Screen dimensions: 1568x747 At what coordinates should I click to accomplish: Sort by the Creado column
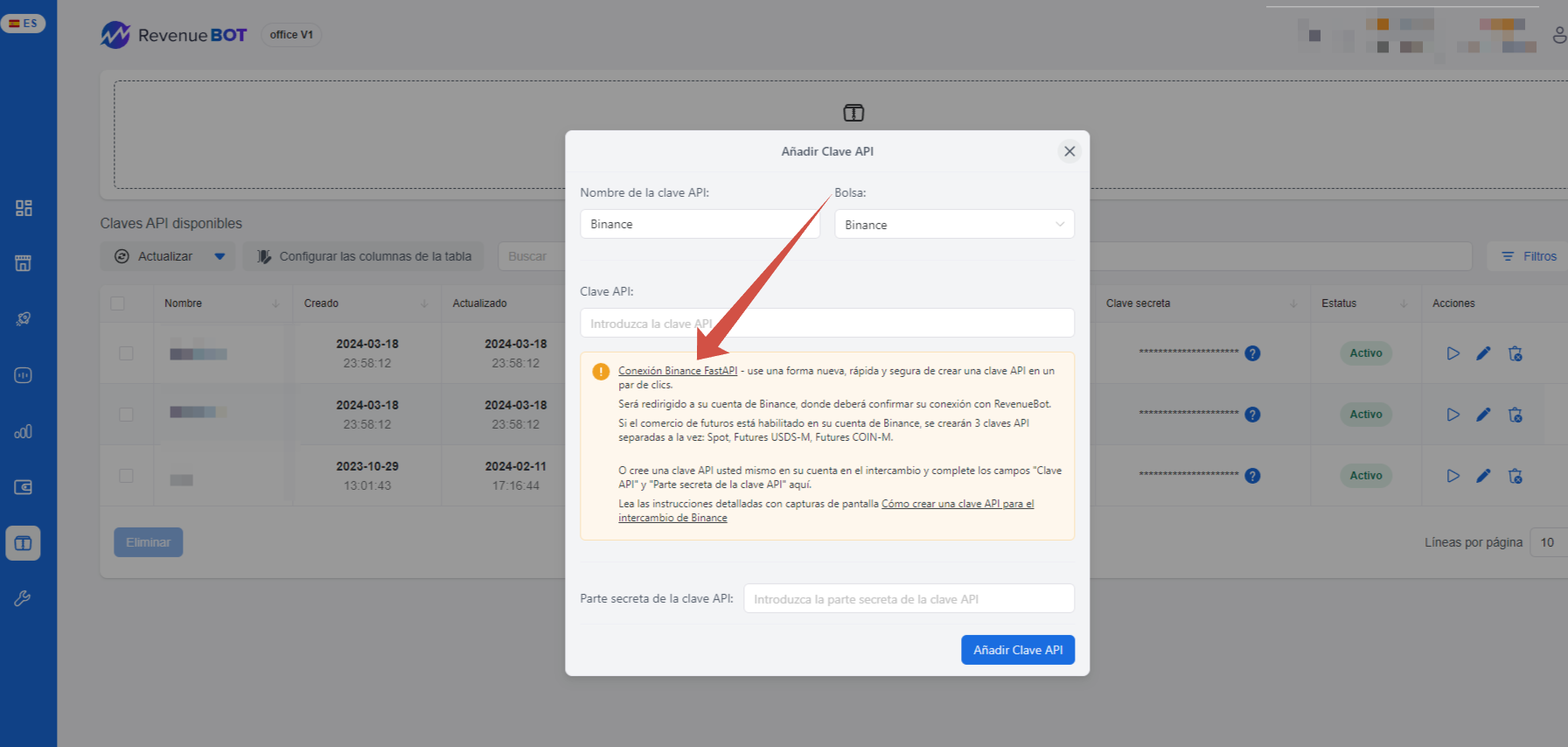[x=424, y=304]
